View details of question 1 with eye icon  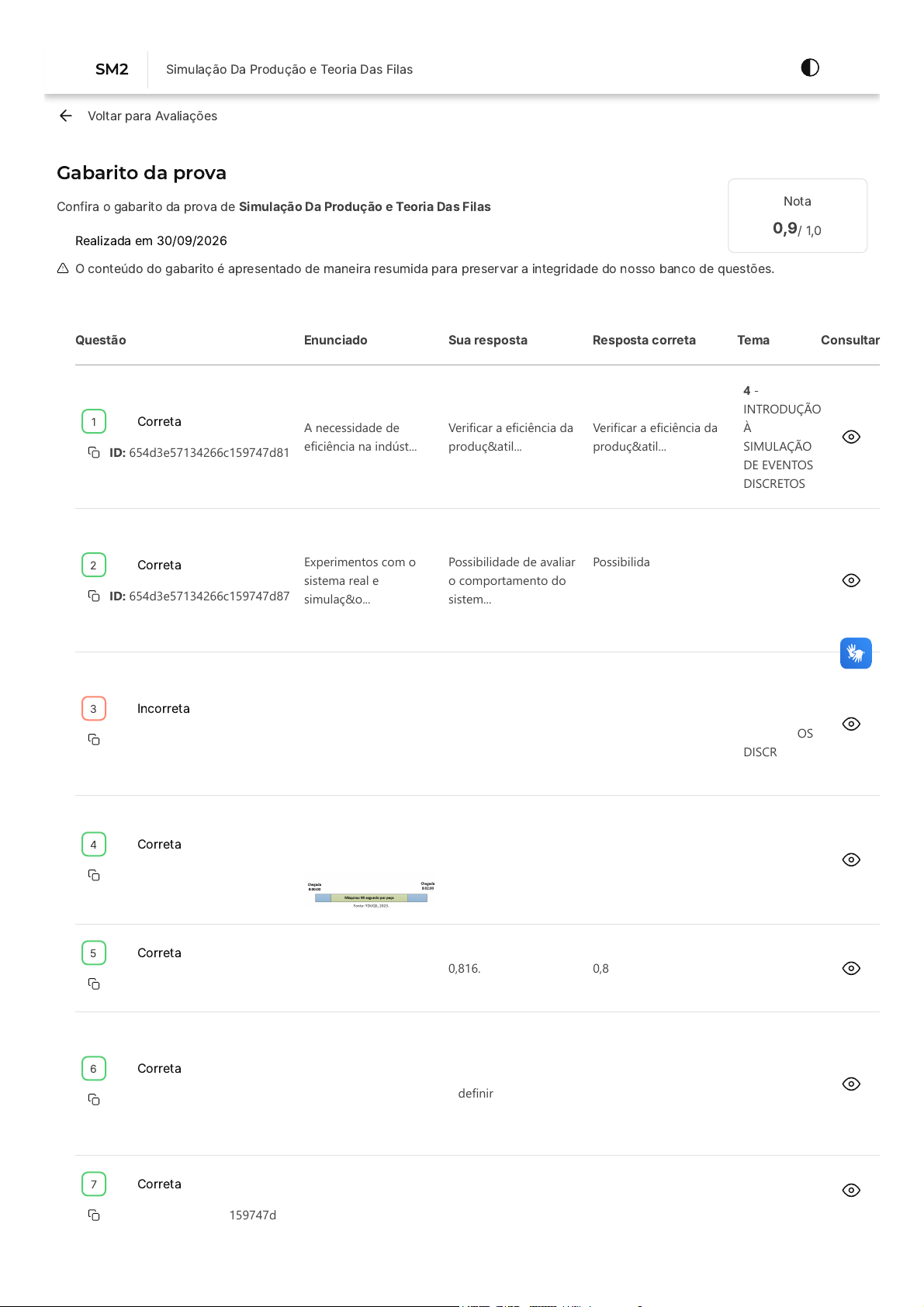tap(851, 437)
